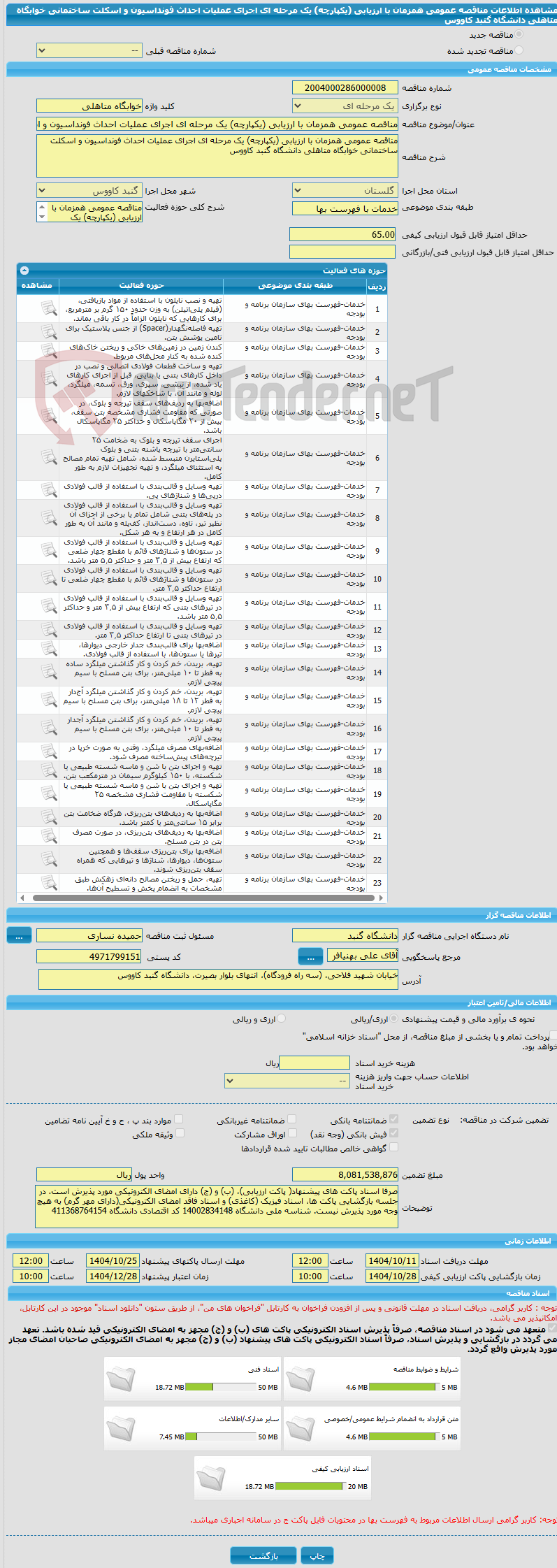Image resolution: width=557 pixels, height=1568 pixels.
Task: Open the account info for document fee dropdown
Action: tap(287, 1080)
